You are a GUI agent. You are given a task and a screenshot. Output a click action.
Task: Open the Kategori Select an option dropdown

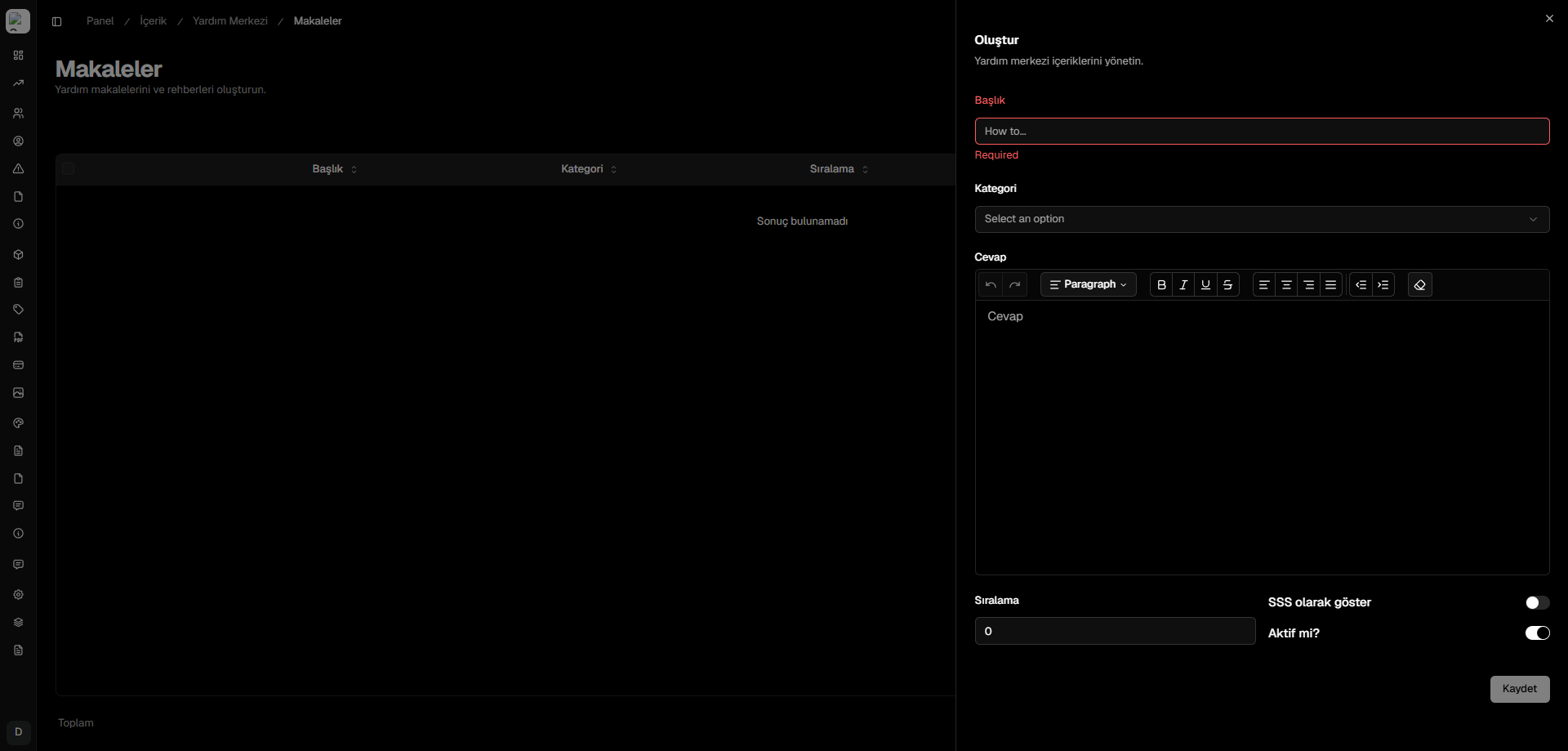tap(1262, 219)
